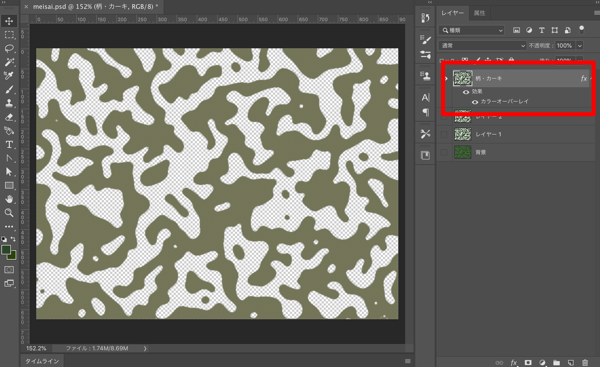Open the foreground color swatch
The image size is (600, 367).
[5, 250]
